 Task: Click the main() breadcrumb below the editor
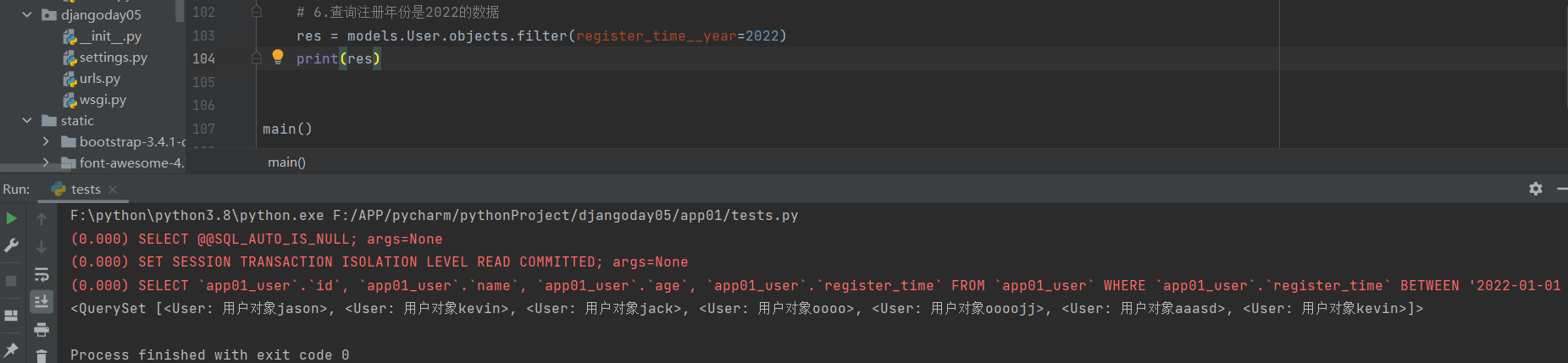[286, 162]
